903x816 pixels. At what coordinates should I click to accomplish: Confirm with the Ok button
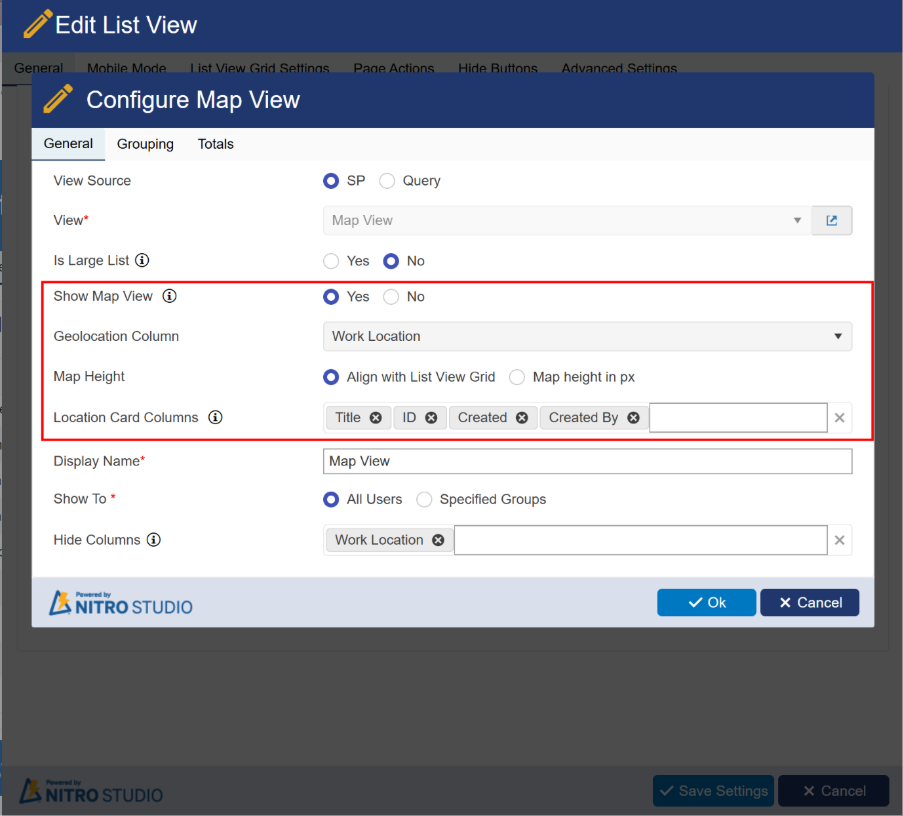(706, 602)
